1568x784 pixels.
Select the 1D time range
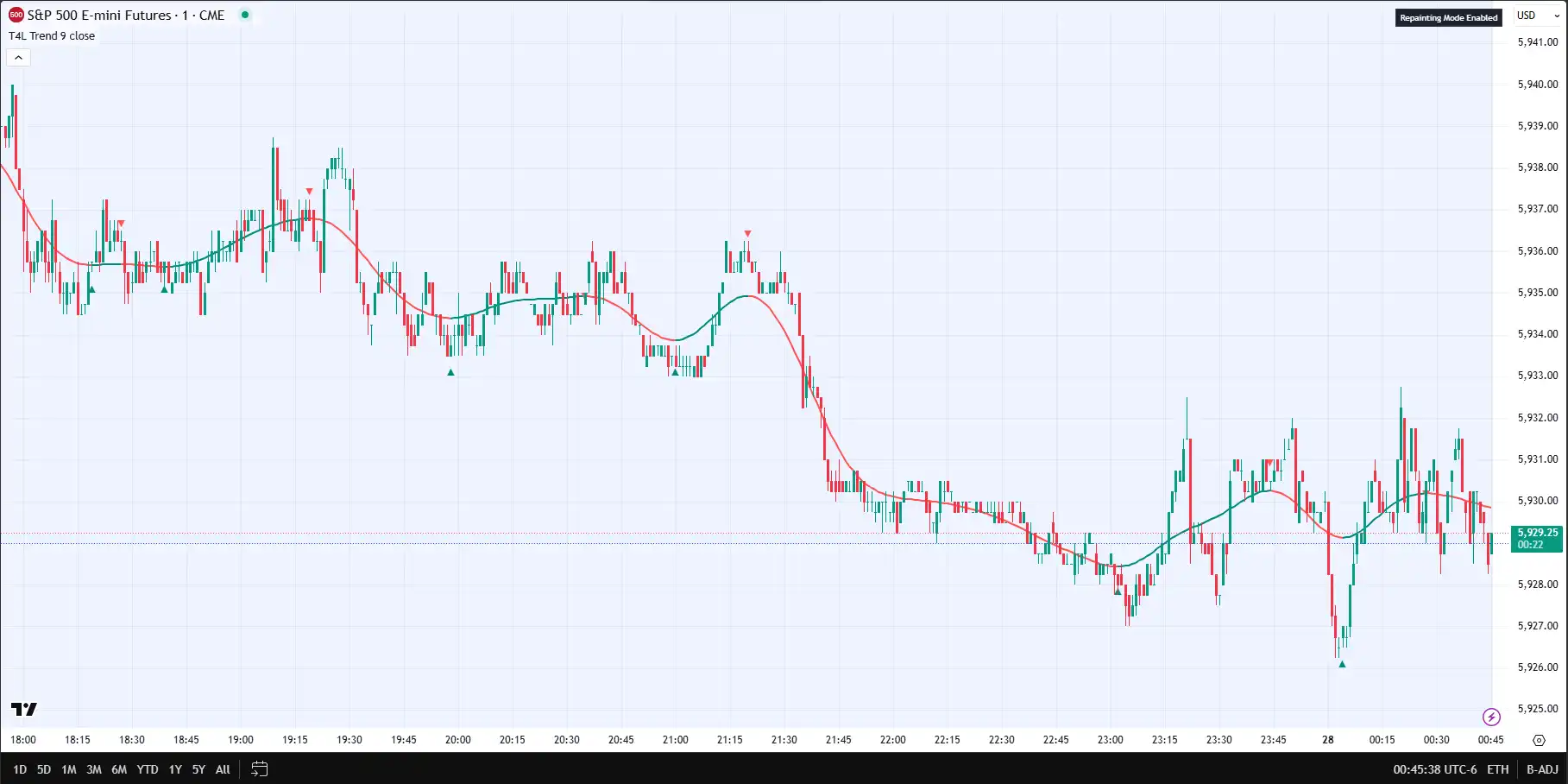[x=20, y=769]
